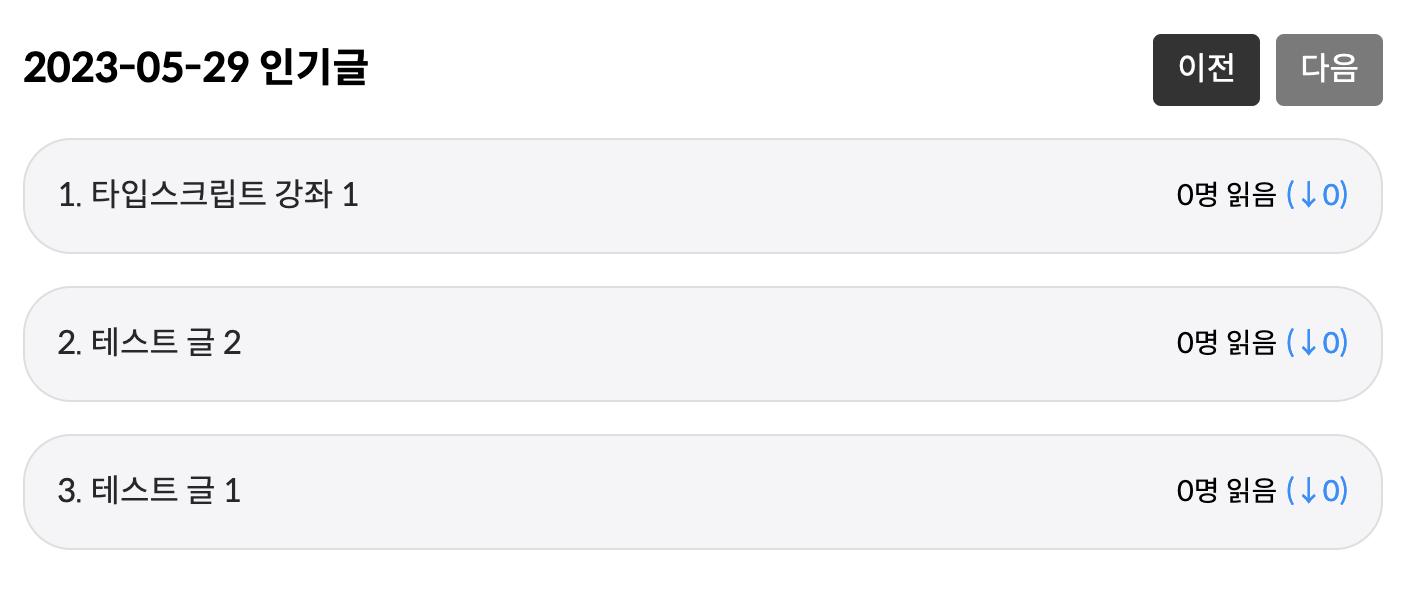This screenshot has height=594, width=1414.
Task: Click the date 2023-05-29 in the heading
Action: pos(135,69)
